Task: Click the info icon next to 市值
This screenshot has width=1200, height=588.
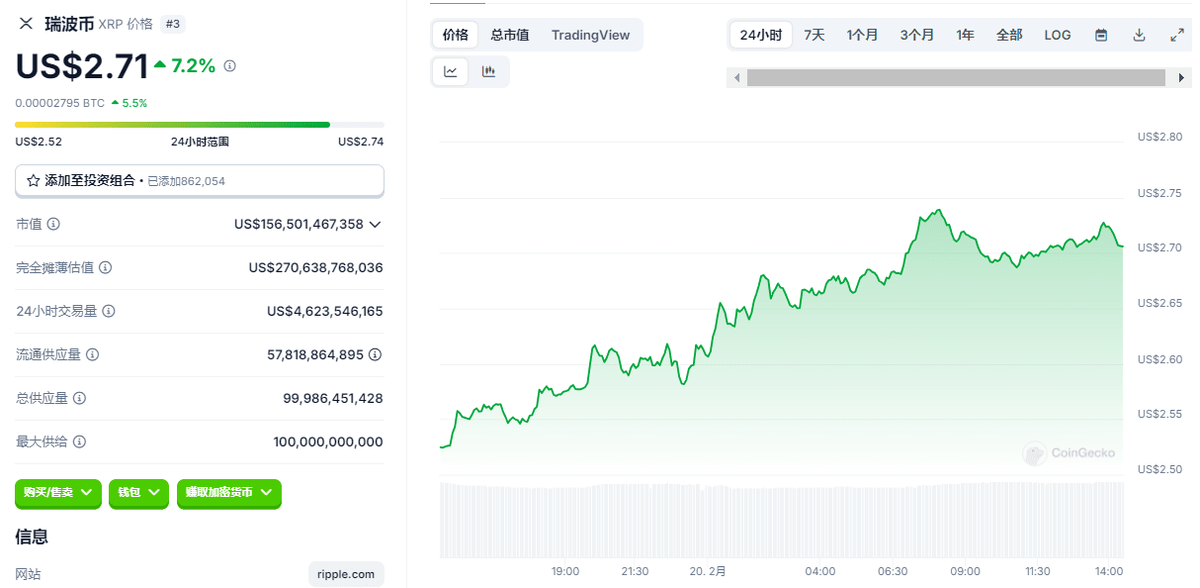Action: pos(54,224)
